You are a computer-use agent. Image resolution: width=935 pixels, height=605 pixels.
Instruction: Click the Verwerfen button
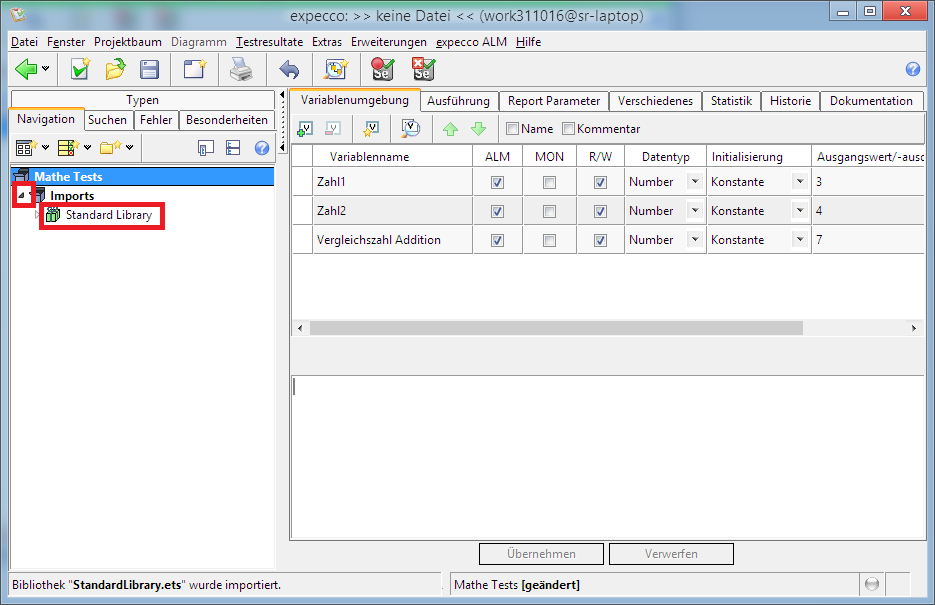pos(671,554)
